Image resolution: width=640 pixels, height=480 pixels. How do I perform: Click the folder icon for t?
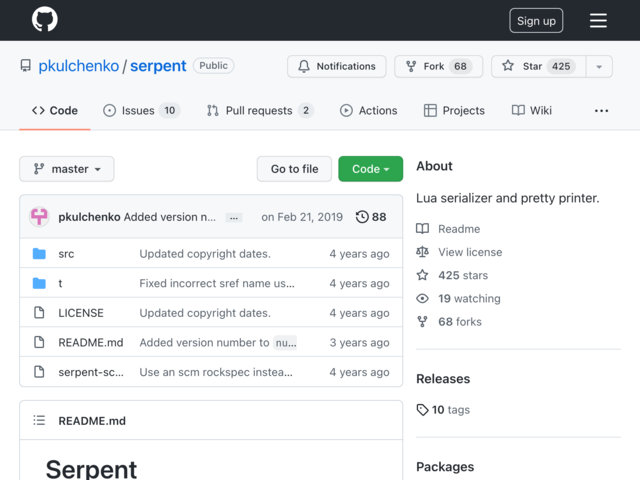pyautogui.click(x=39, y=283)
